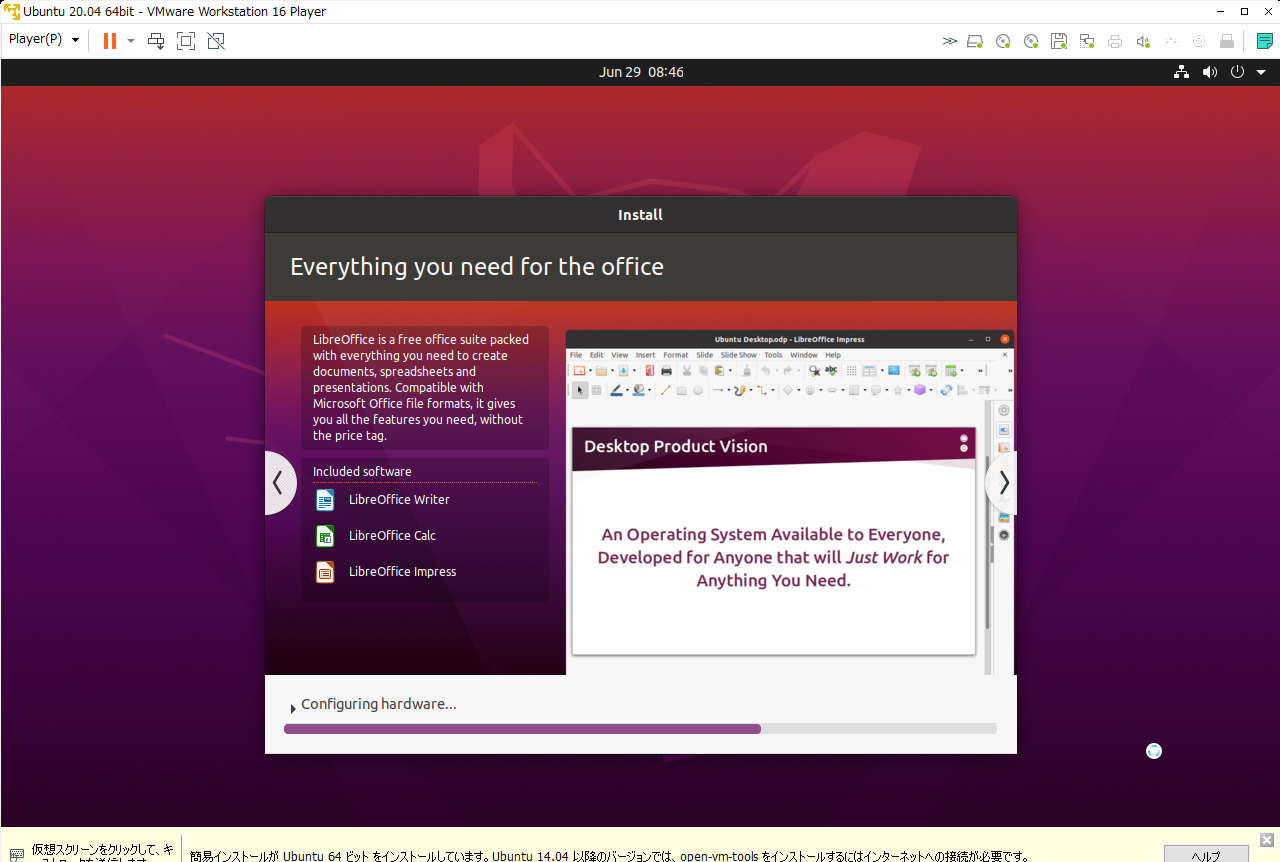
Task: Click the 'Included software' heading
Action: point(362,471)
